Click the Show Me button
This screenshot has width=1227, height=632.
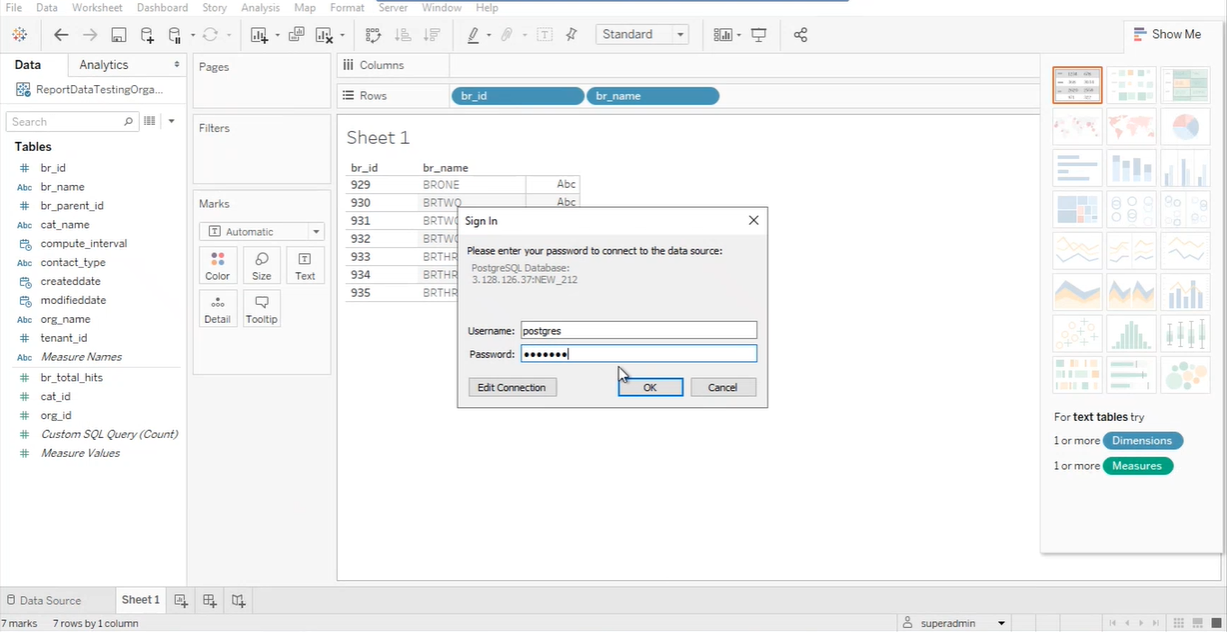1167,34
